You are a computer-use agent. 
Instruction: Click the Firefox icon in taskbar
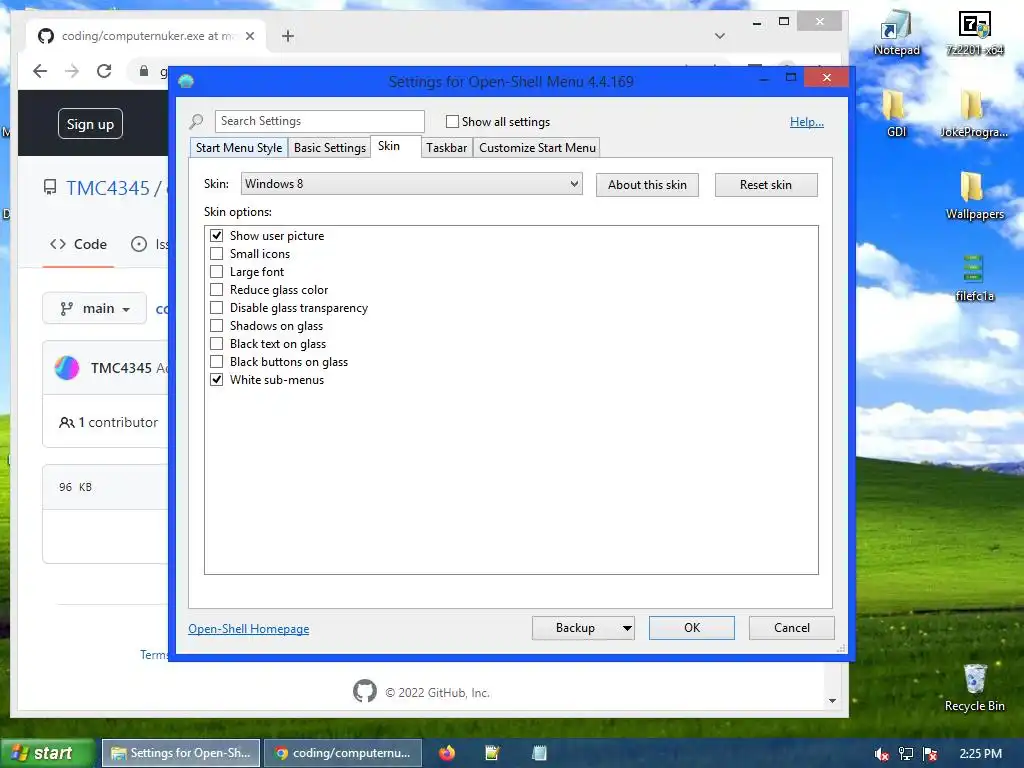[447, 753]
